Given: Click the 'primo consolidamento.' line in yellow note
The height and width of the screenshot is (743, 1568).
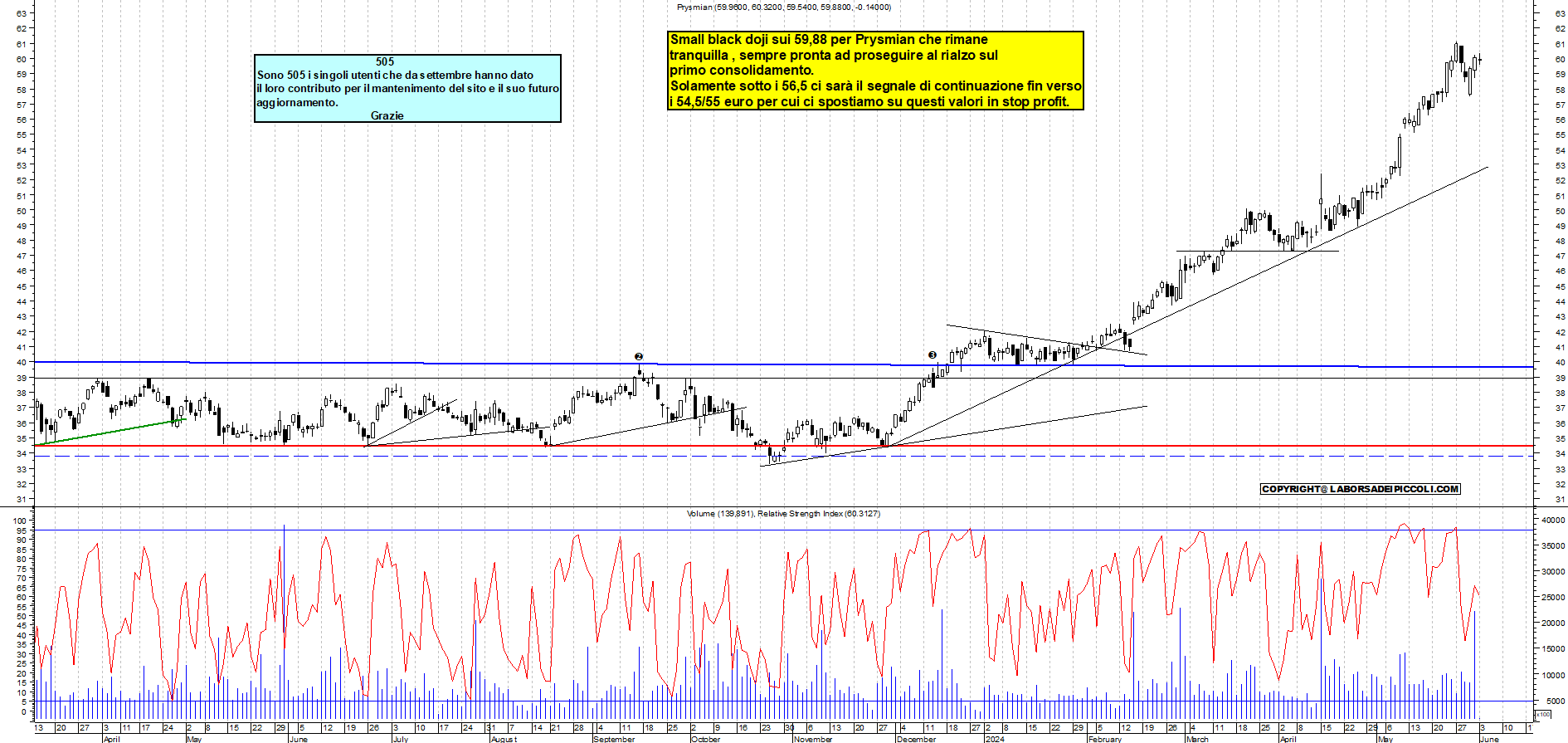Looking at the screenshot, I should click(x=742, y=71).
